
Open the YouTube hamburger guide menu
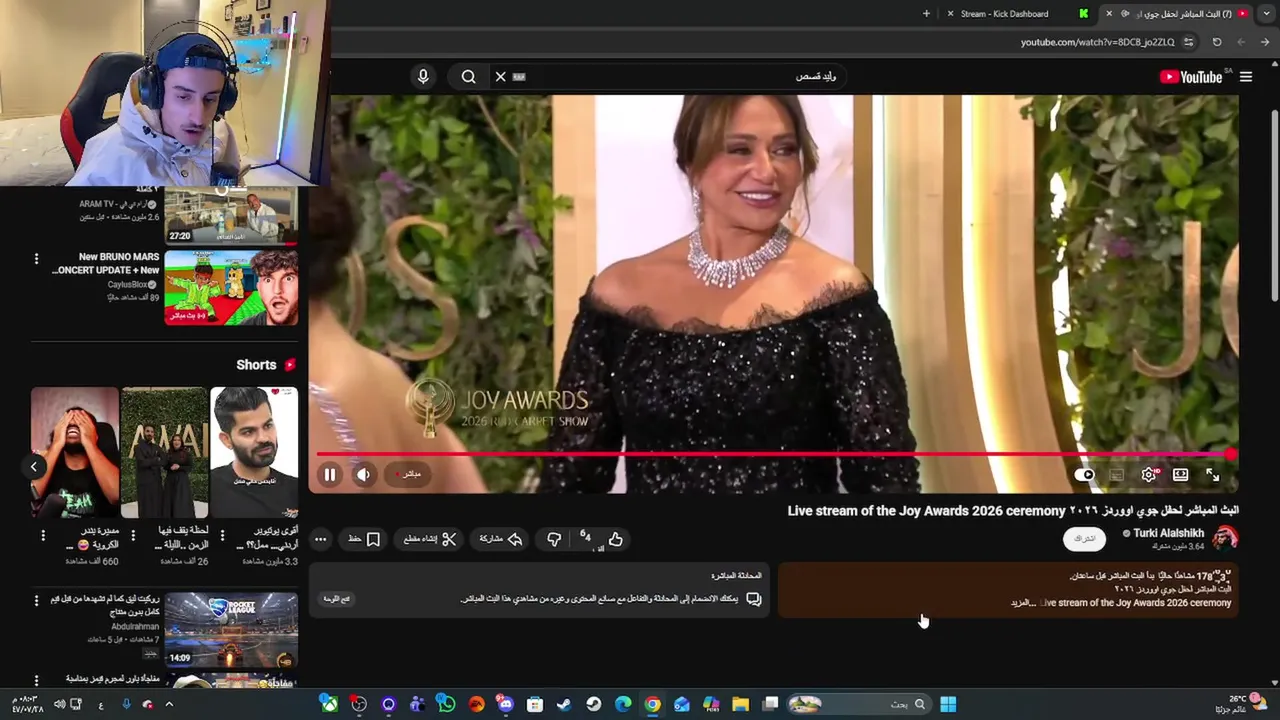point(1246,77)
